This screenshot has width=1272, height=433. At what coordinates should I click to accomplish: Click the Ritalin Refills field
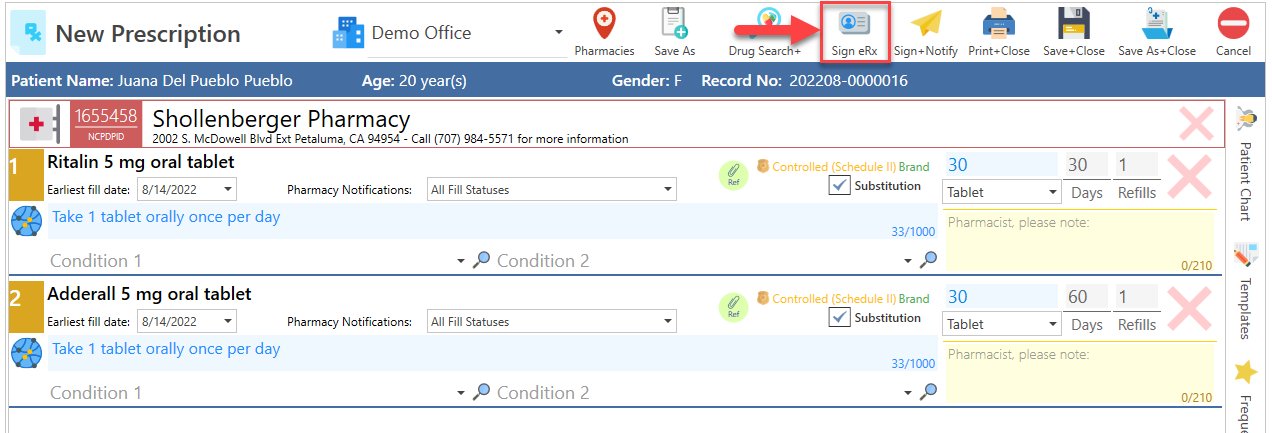pyautogui.click(x=1136, y=165)
